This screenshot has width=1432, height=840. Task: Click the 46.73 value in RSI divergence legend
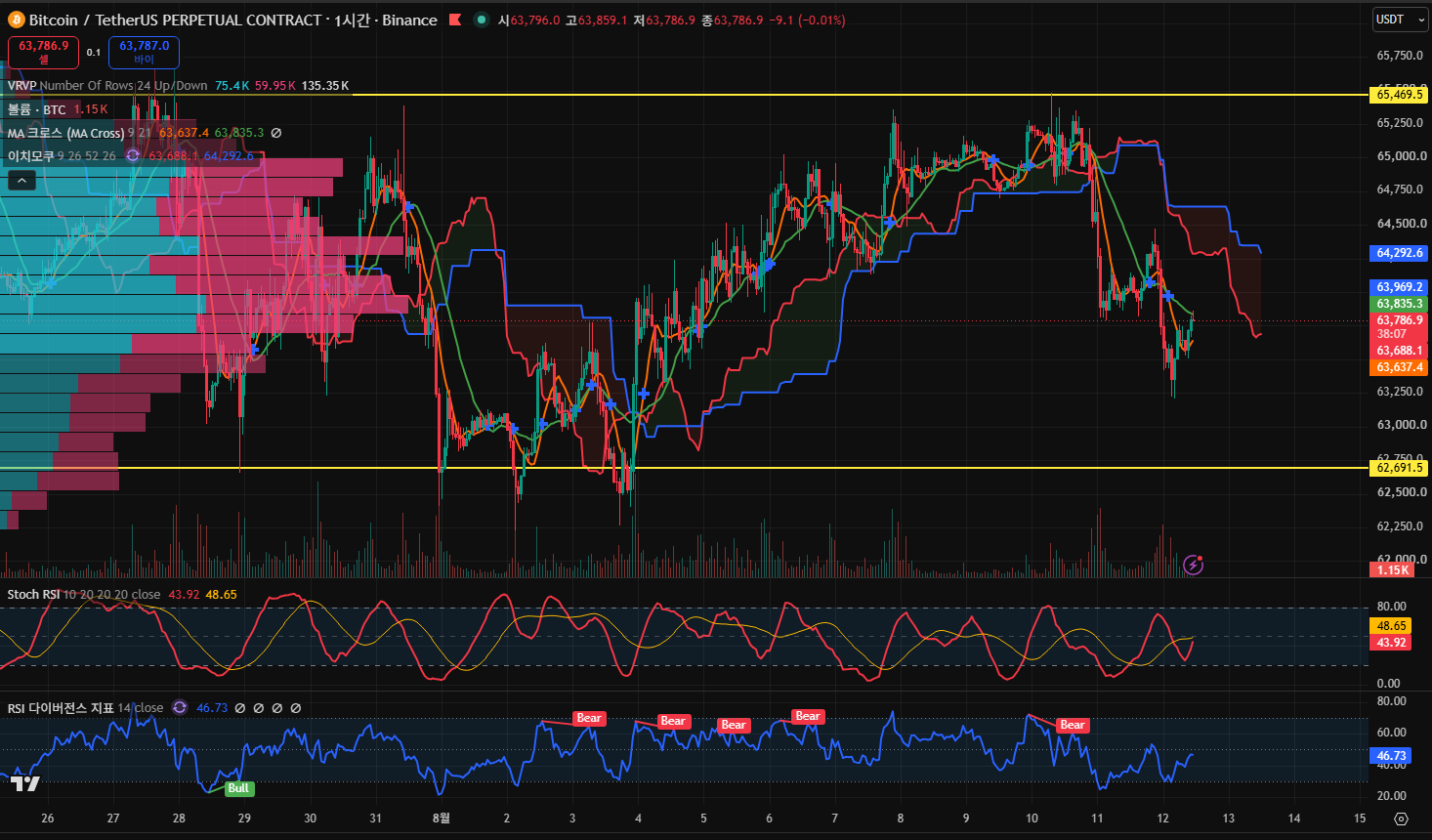(212, 707)
